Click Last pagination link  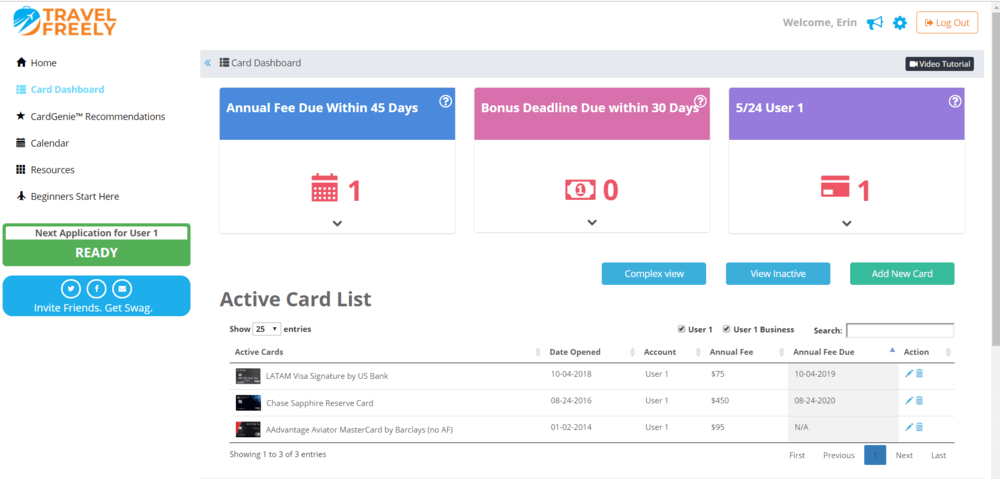pyautogui.click(x=938, y=455)
